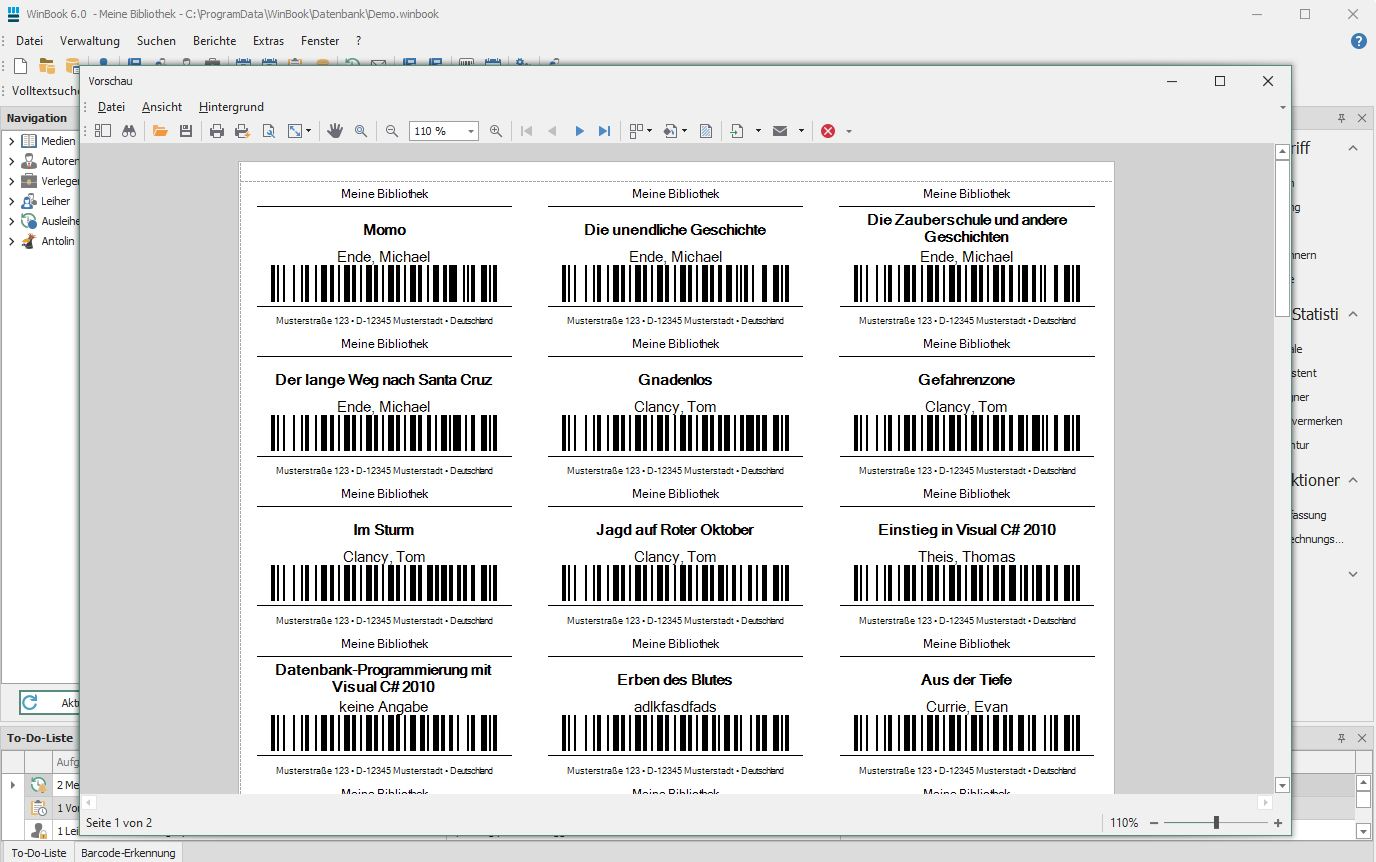Click the help question mark icon
This screenshot has height=862, width=1376.
(1358, 41)
